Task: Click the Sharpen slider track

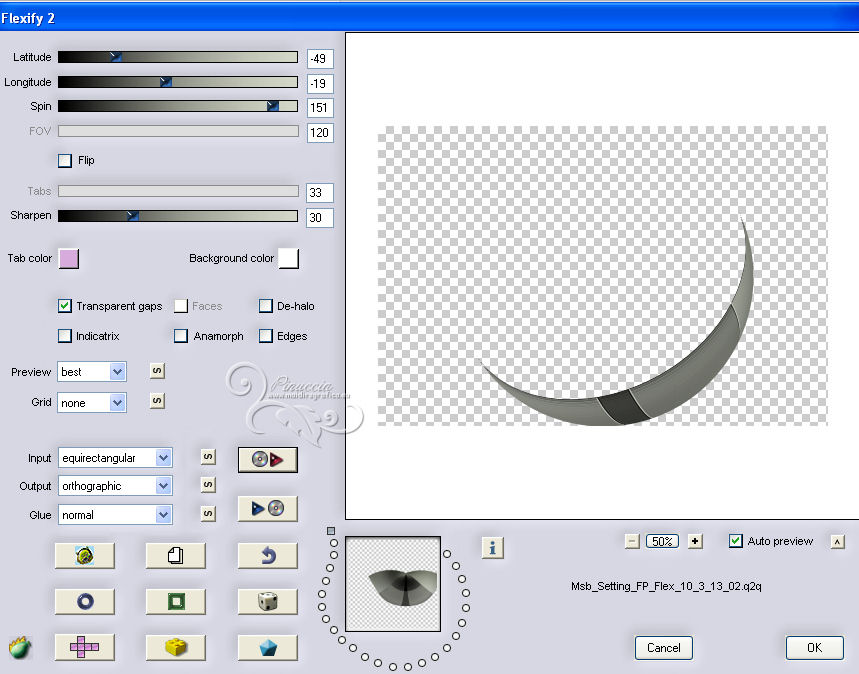Action: (177, 216)
